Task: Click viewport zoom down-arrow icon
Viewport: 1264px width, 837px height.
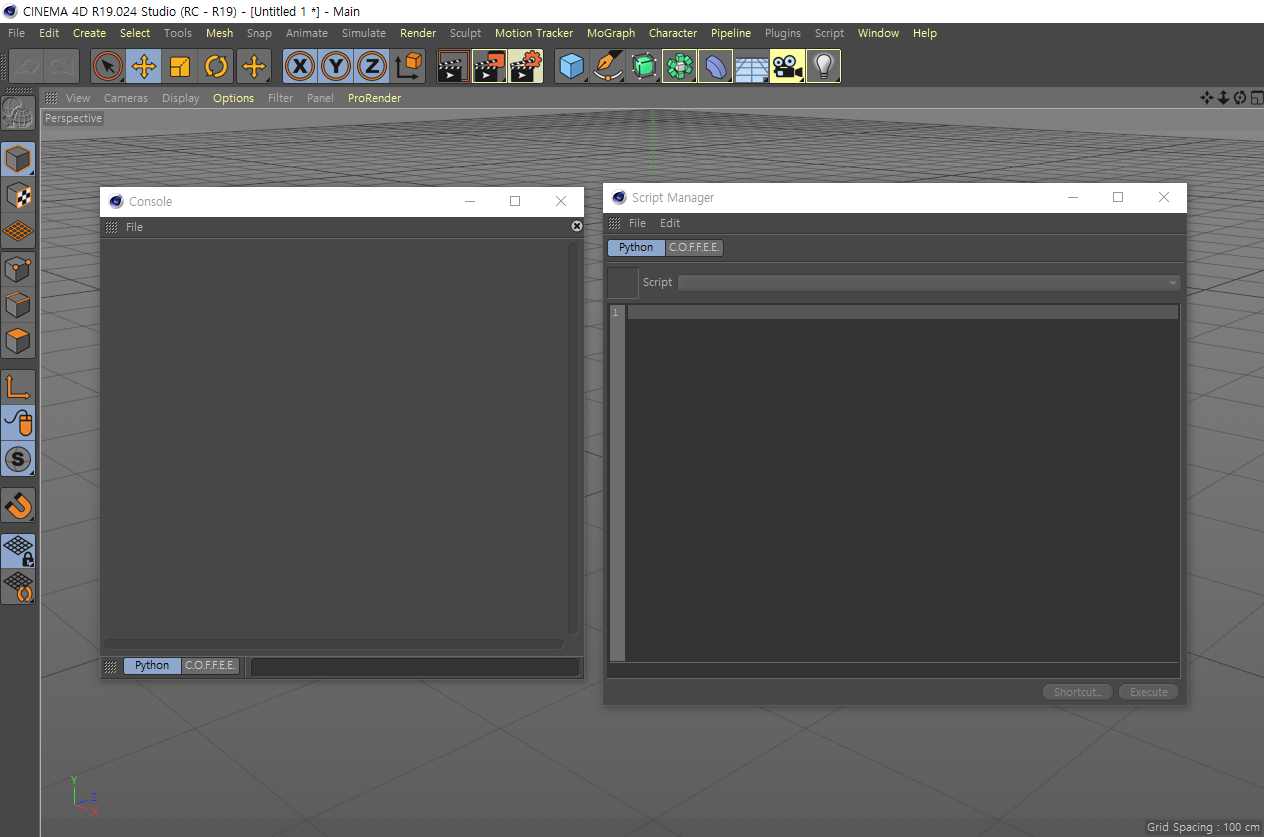Action: (x=1222, y=97)
